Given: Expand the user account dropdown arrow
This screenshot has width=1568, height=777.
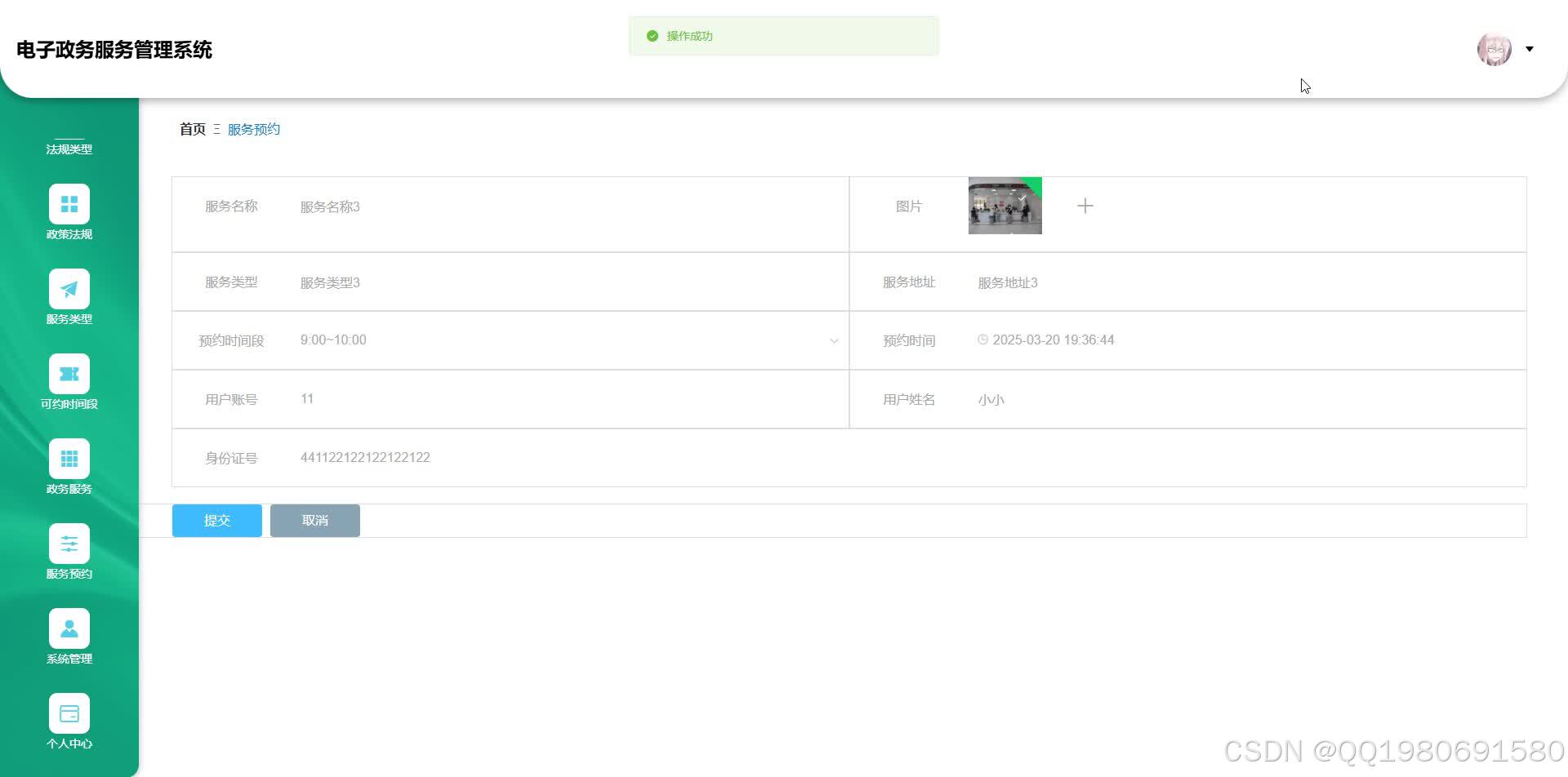Looking at the screenshot, I should pyautogui.click(x=1530, y=49).
